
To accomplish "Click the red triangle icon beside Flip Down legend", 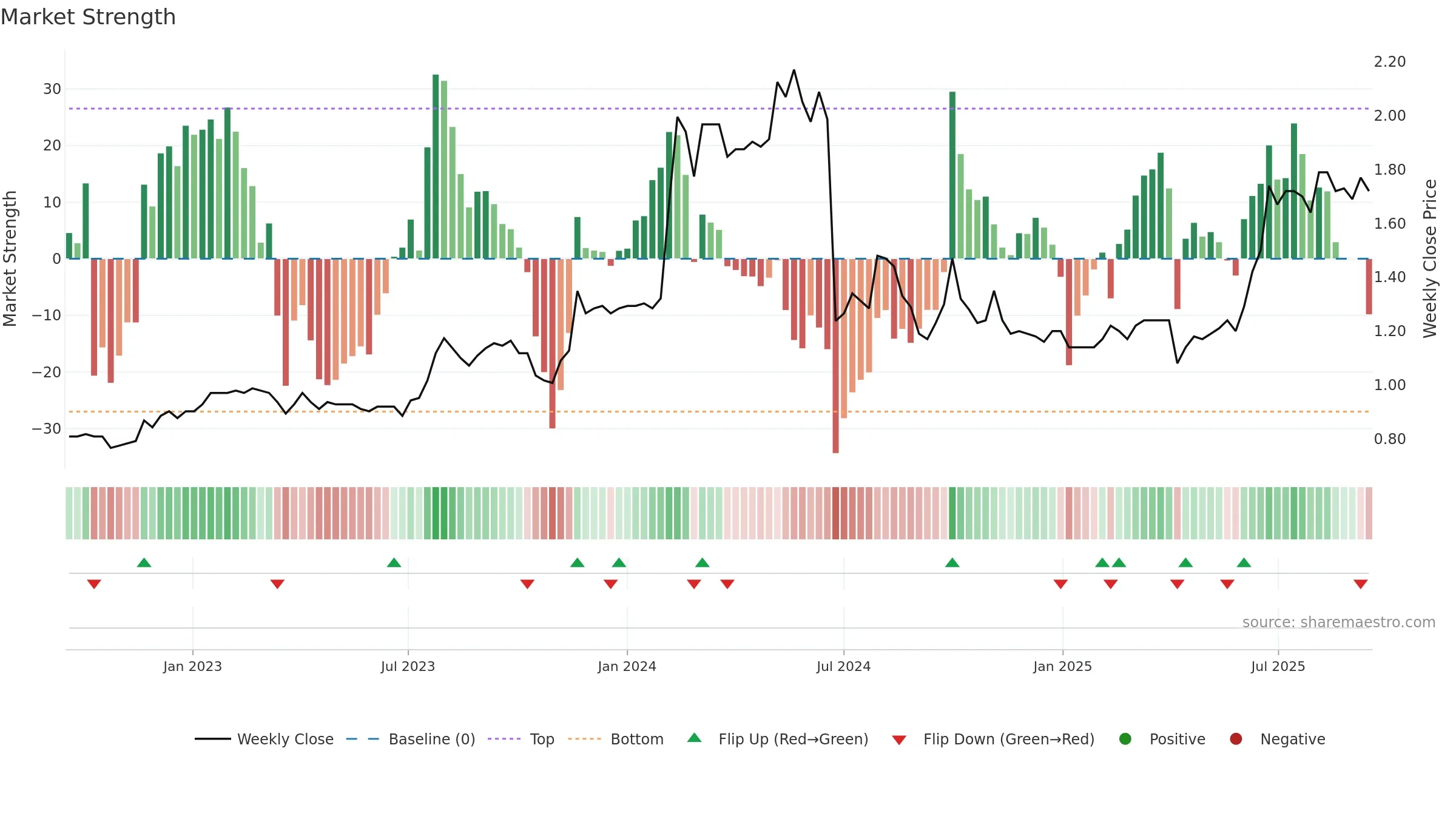I will [899, 740].
